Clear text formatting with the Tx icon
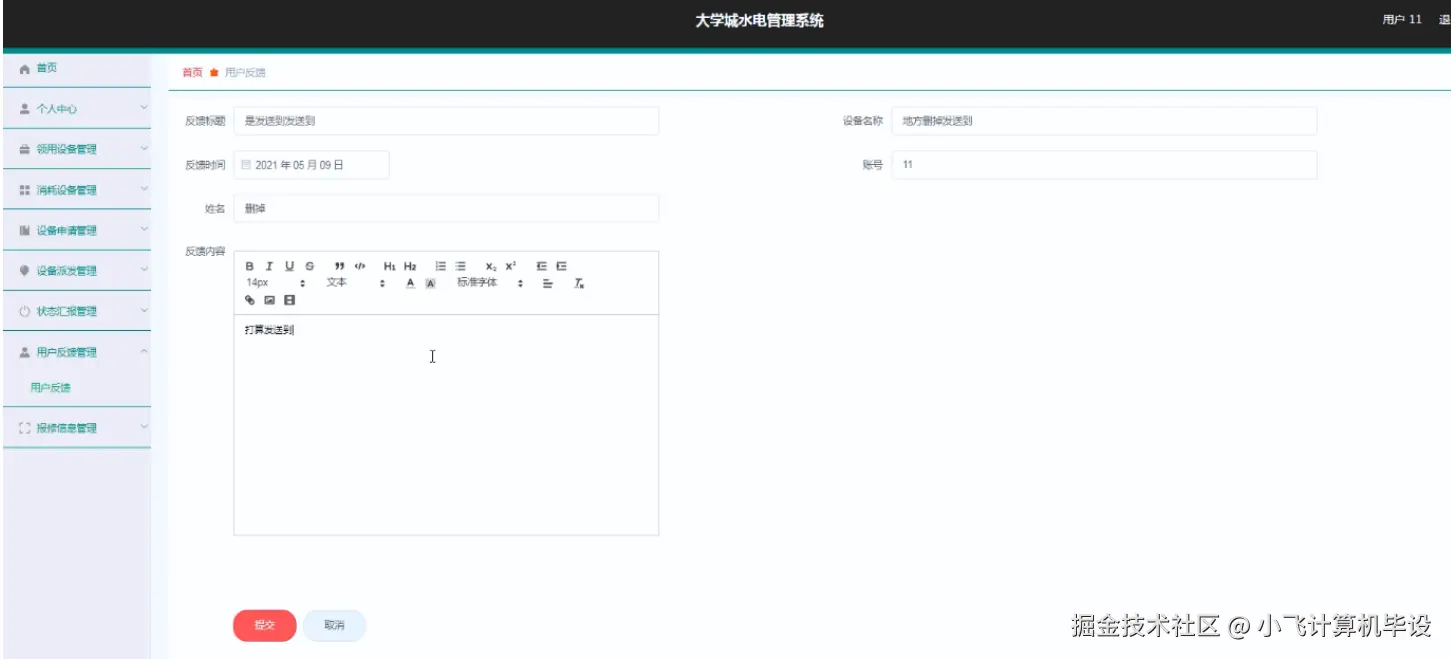 coord(578,284)
